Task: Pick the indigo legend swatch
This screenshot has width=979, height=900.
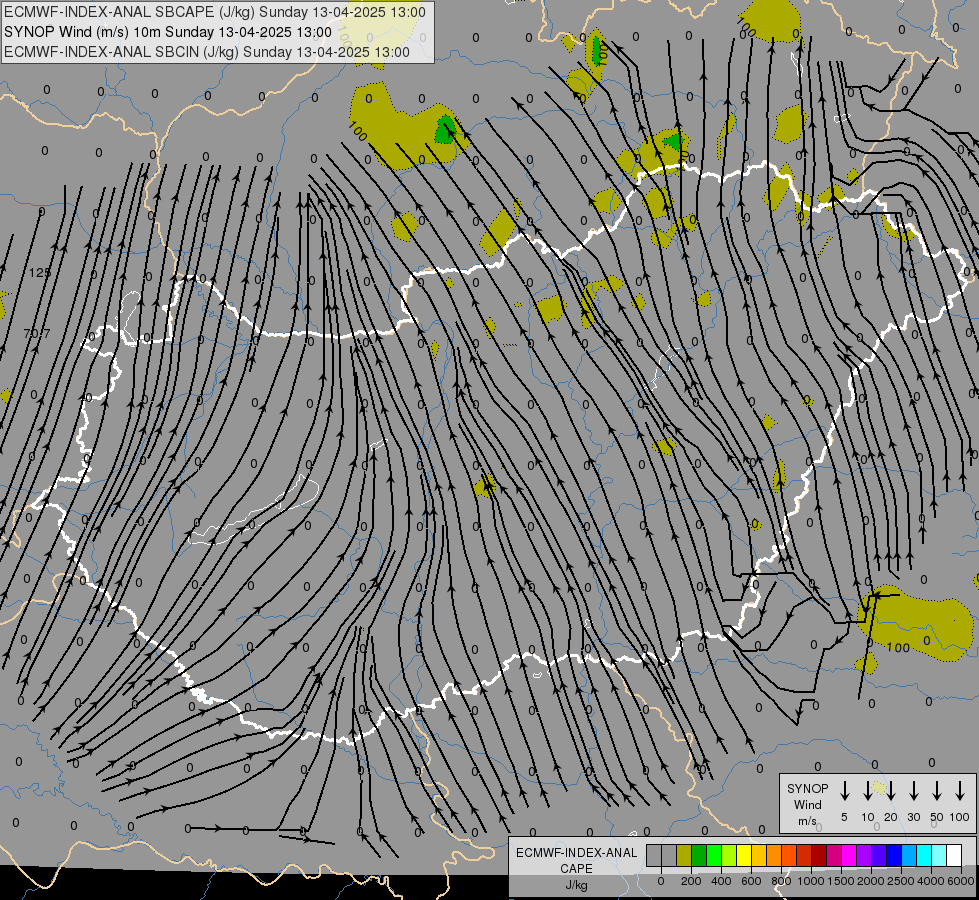Action: tap(880, 855)
